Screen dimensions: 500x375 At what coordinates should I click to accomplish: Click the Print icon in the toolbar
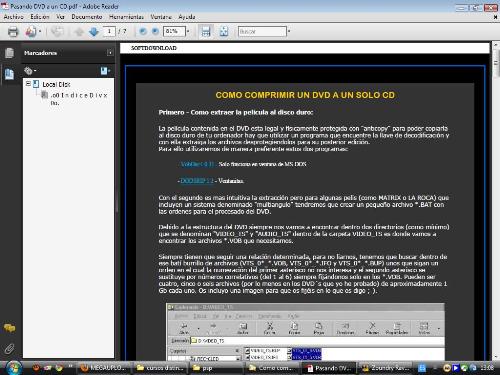point(13,32)
